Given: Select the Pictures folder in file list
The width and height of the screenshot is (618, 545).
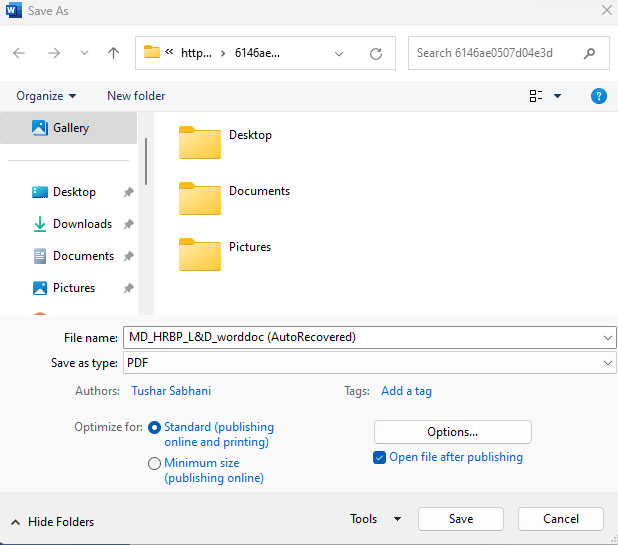Looking at the screenshot, I should click(225, 254).
